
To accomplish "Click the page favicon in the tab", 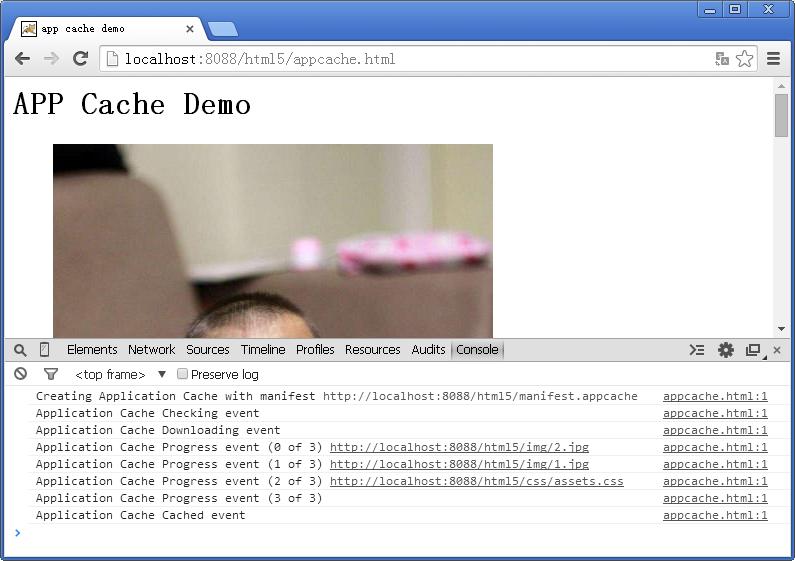I will point(28,29).
